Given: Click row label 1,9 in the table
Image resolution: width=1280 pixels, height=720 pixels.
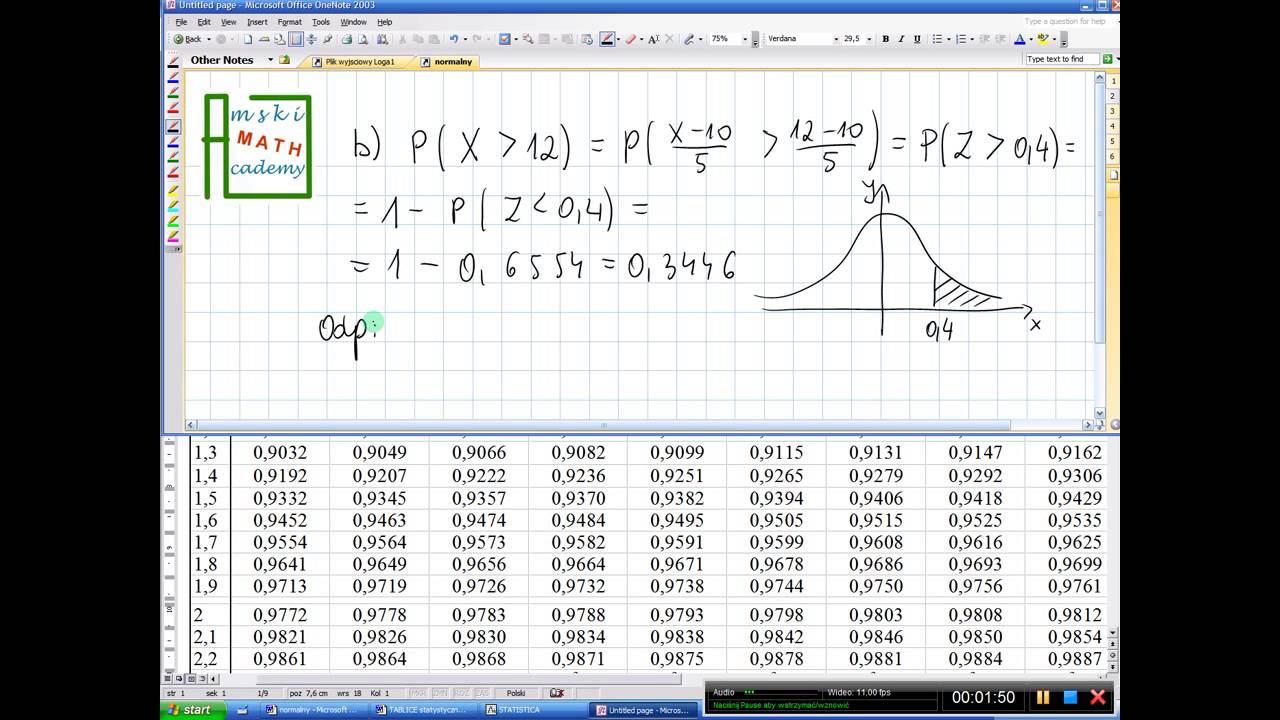Looking at the screenshot, I should (x=206, y=586).
